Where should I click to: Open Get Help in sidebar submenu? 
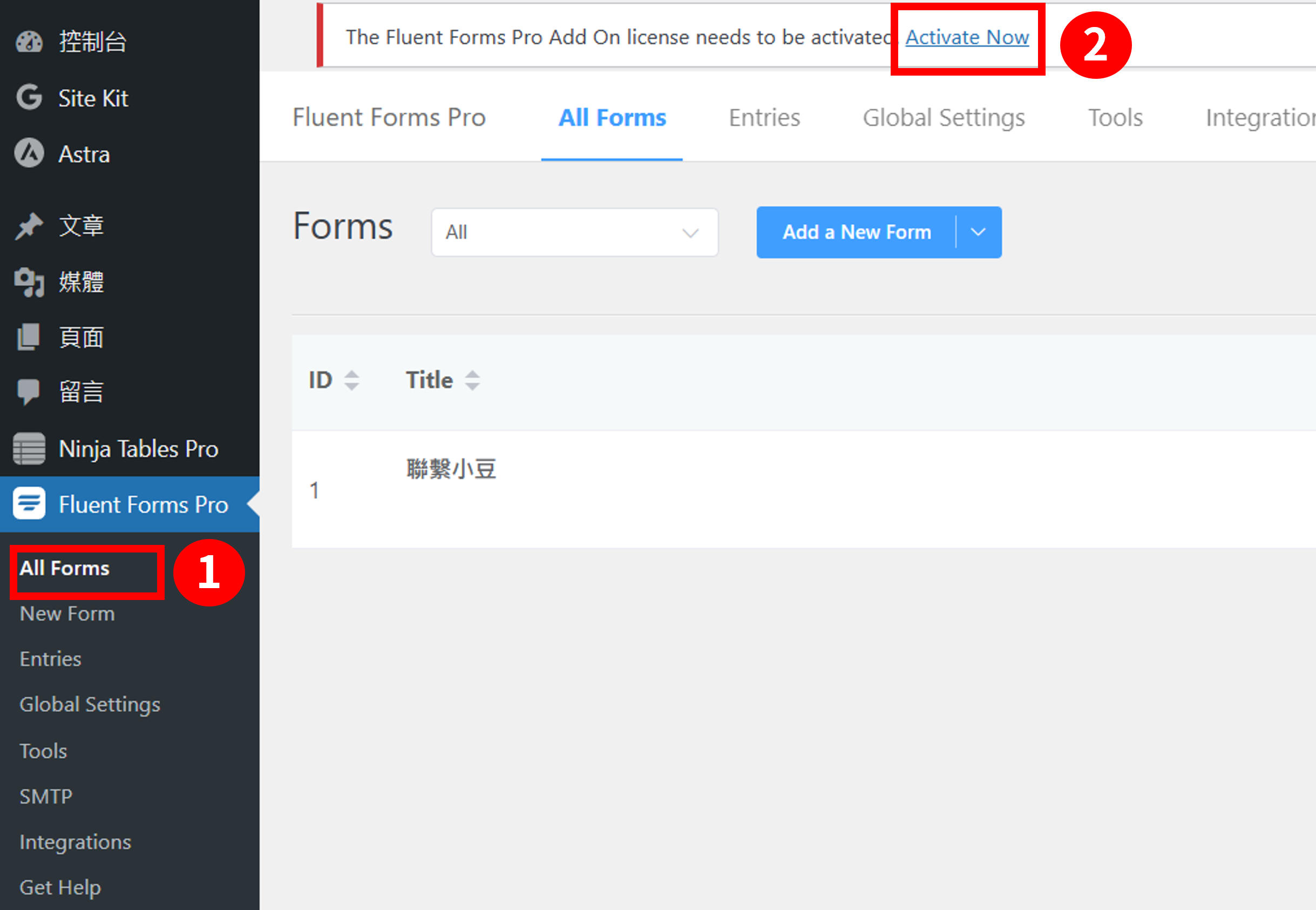click(60, 888)
